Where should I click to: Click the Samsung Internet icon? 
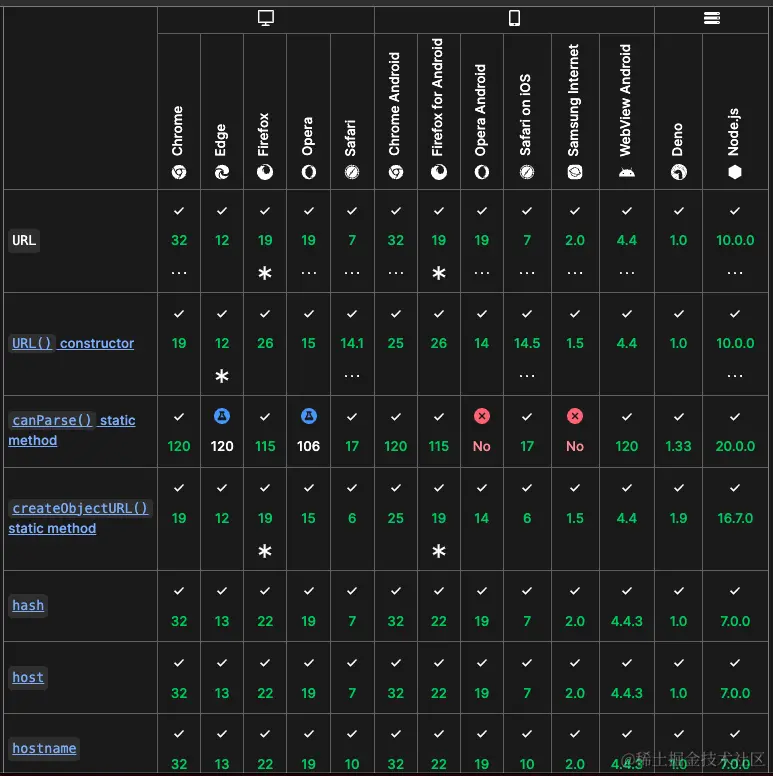pyautogui.click(x=575, y=172)
